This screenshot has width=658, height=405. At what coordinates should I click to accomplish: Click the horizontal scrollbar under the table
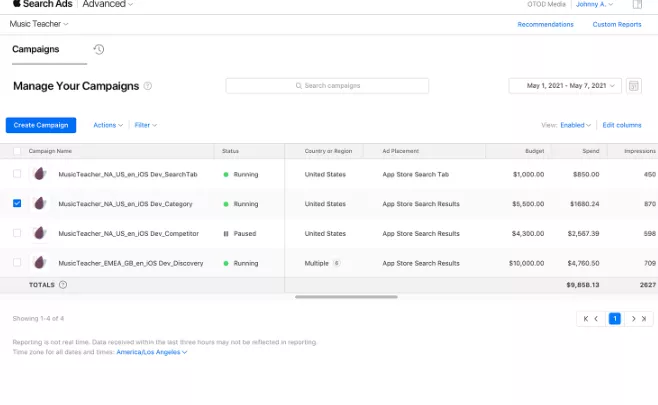[346, 297]
